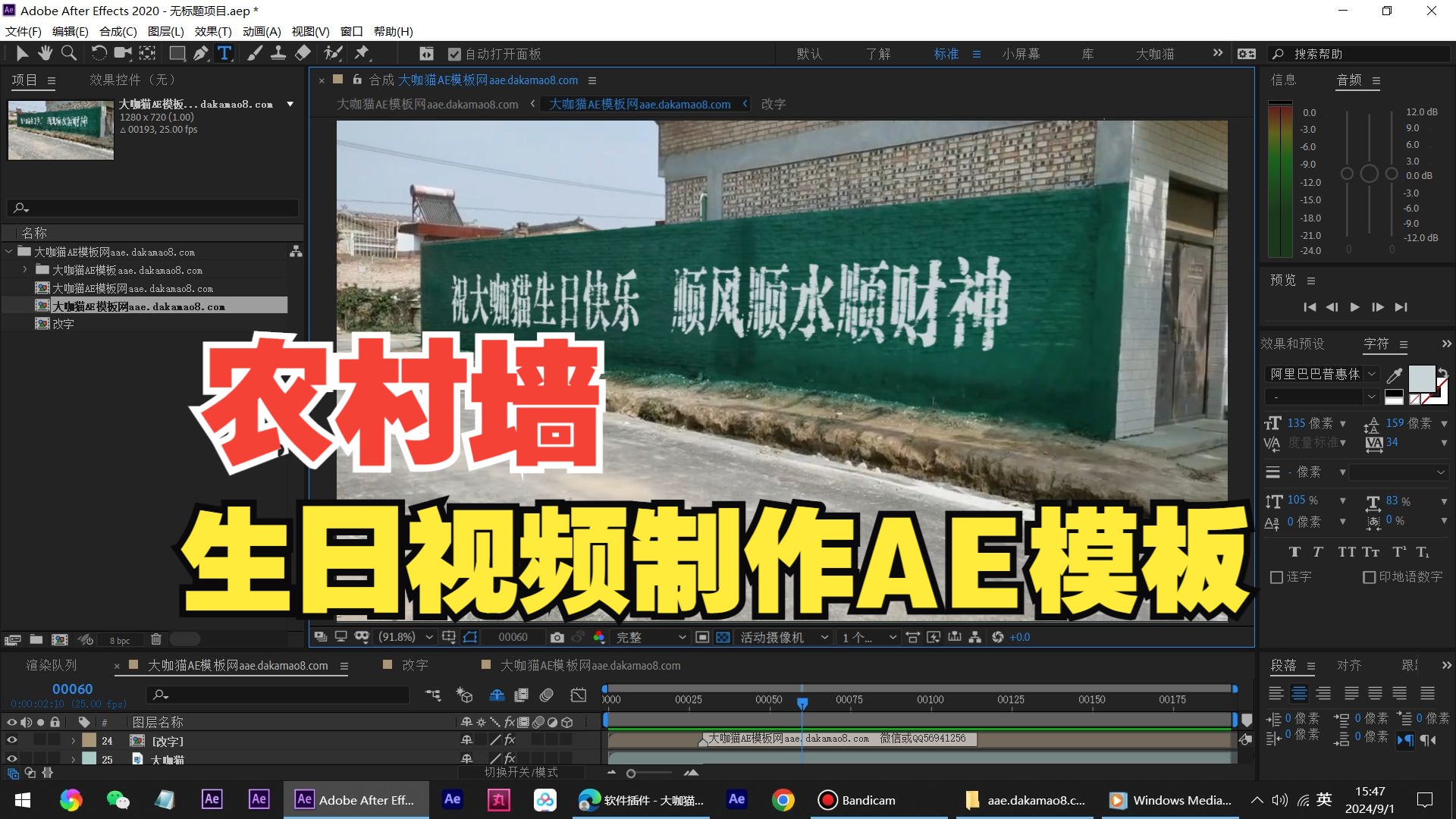Image resolution: width=1456 pixels, height=819 pixels.
Task: Open the magnification dropdown (91.8%)
Action: pyautogui.click(x=406, y=637)
